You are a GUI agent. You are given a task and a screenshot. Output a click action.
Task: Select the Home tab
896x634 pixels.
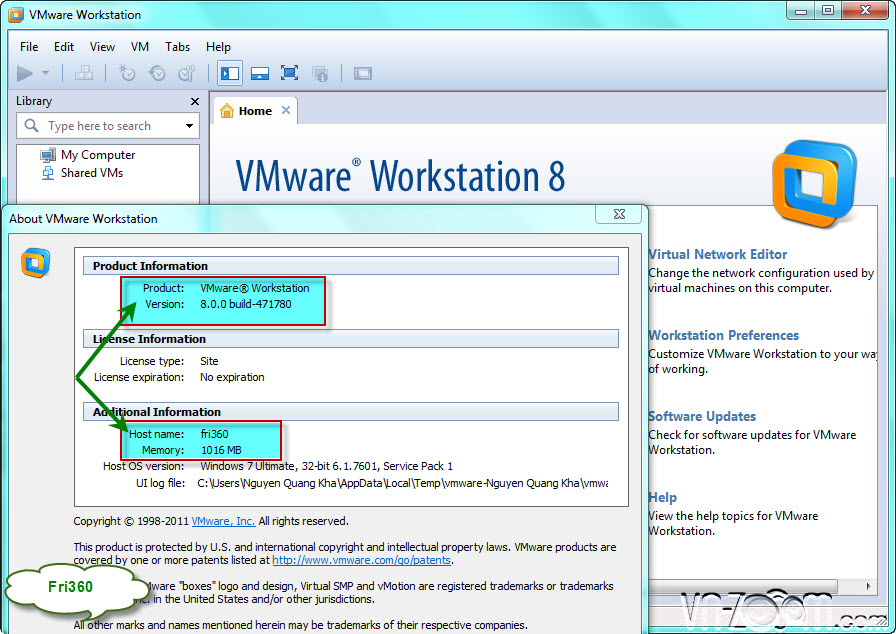click(255, 111)
